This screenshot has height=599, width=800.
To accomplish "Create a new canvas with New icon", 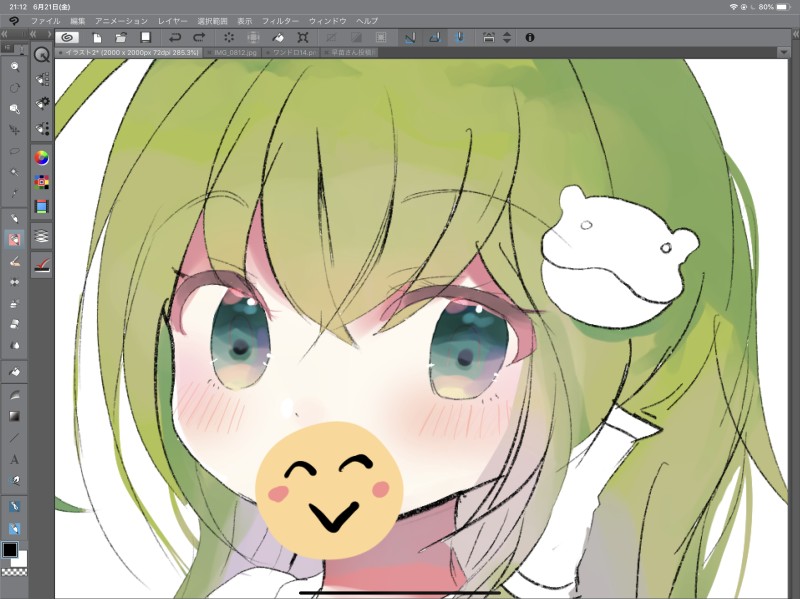I will pyautogui.click(x=96, y=37).
